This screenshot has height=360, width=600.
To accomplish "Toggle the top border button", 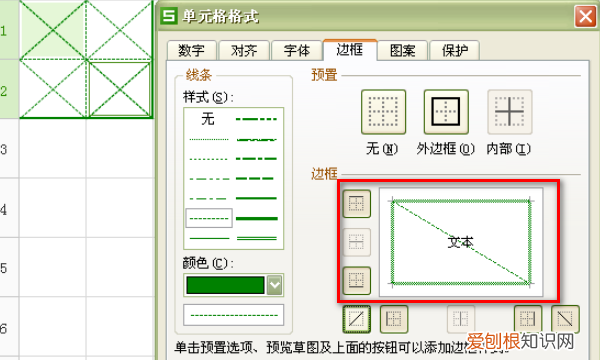I will coord(356,204).
